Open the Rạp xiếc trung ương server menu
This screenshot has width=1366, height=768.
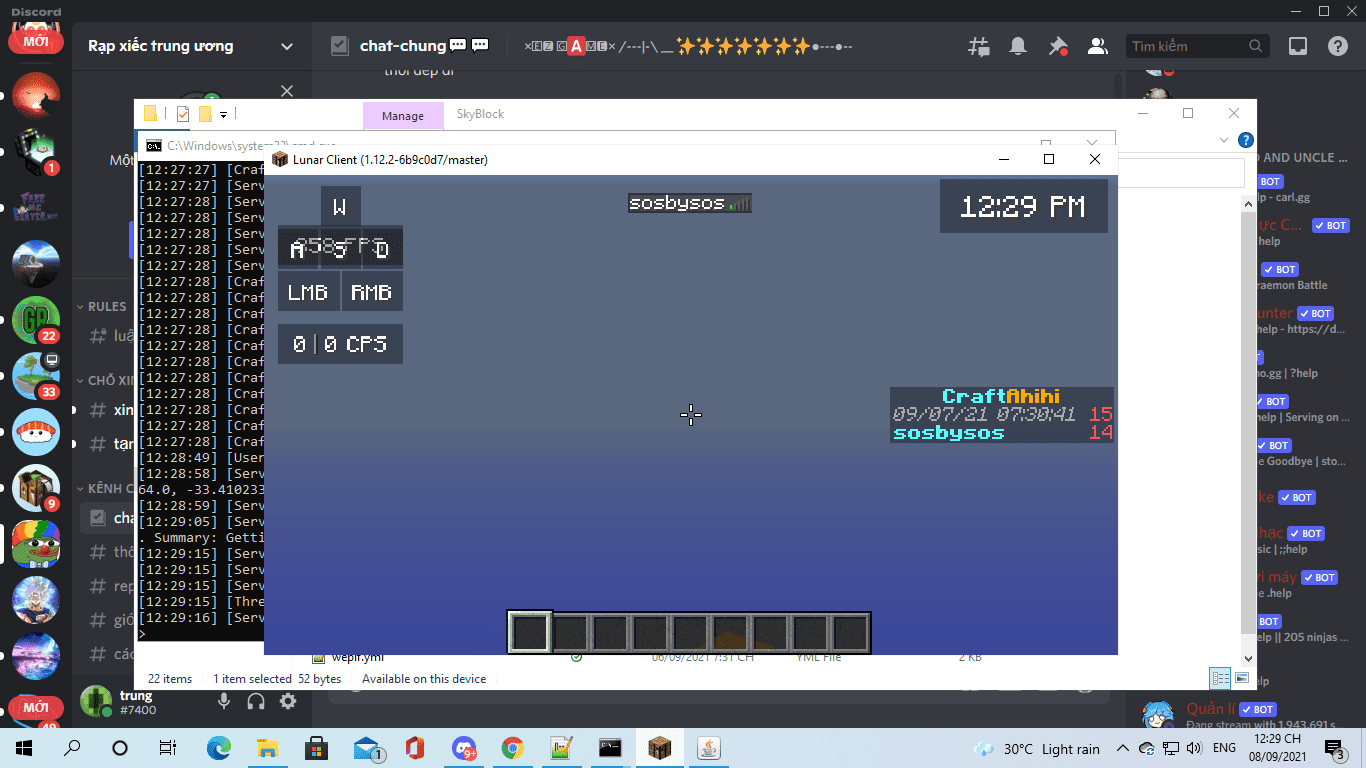coord(190,46)
